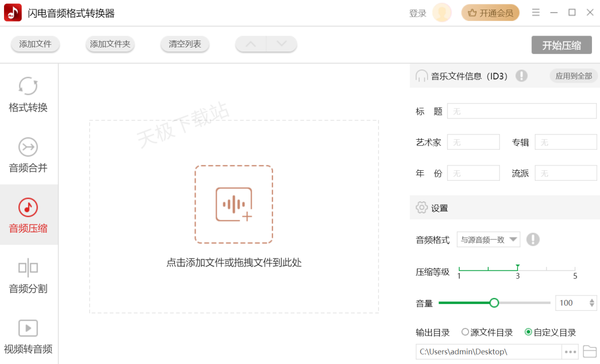
Task: Open the 格式转换 format conversion section
Action: [x=28, y=95]
